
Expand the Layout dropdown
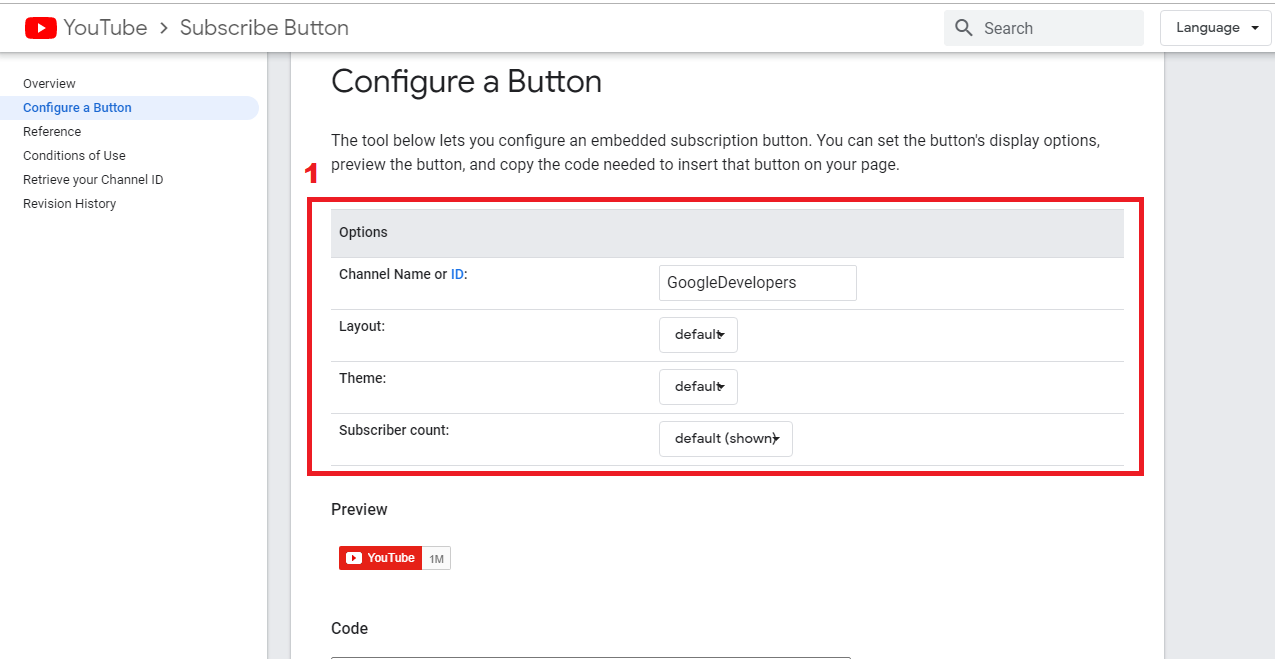tap(698, 335)
